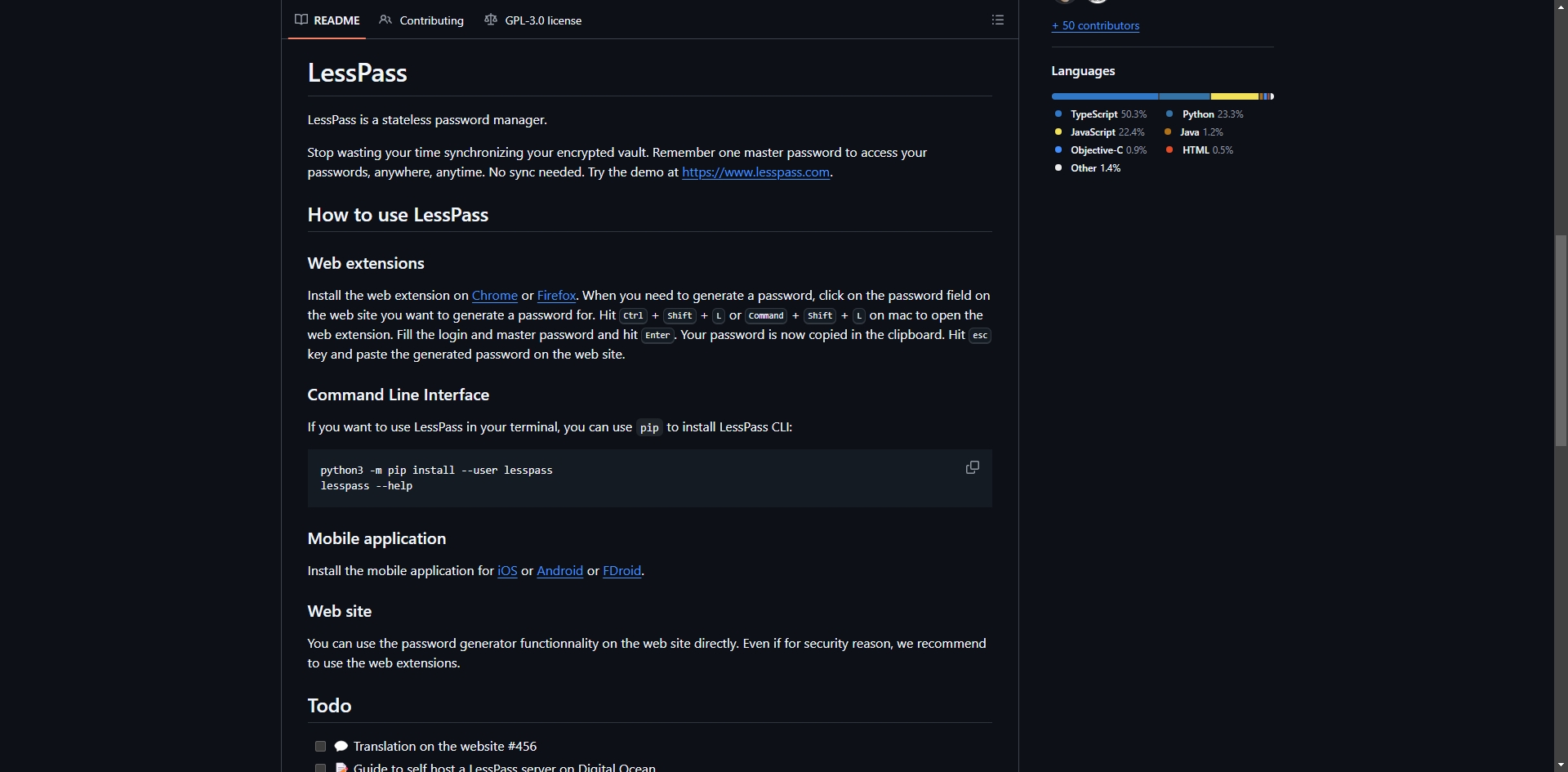Image resolution: width=1568 pixels, height=772 pixels.
Task: Click the Web site heading
Action: (x=340, y=612)
